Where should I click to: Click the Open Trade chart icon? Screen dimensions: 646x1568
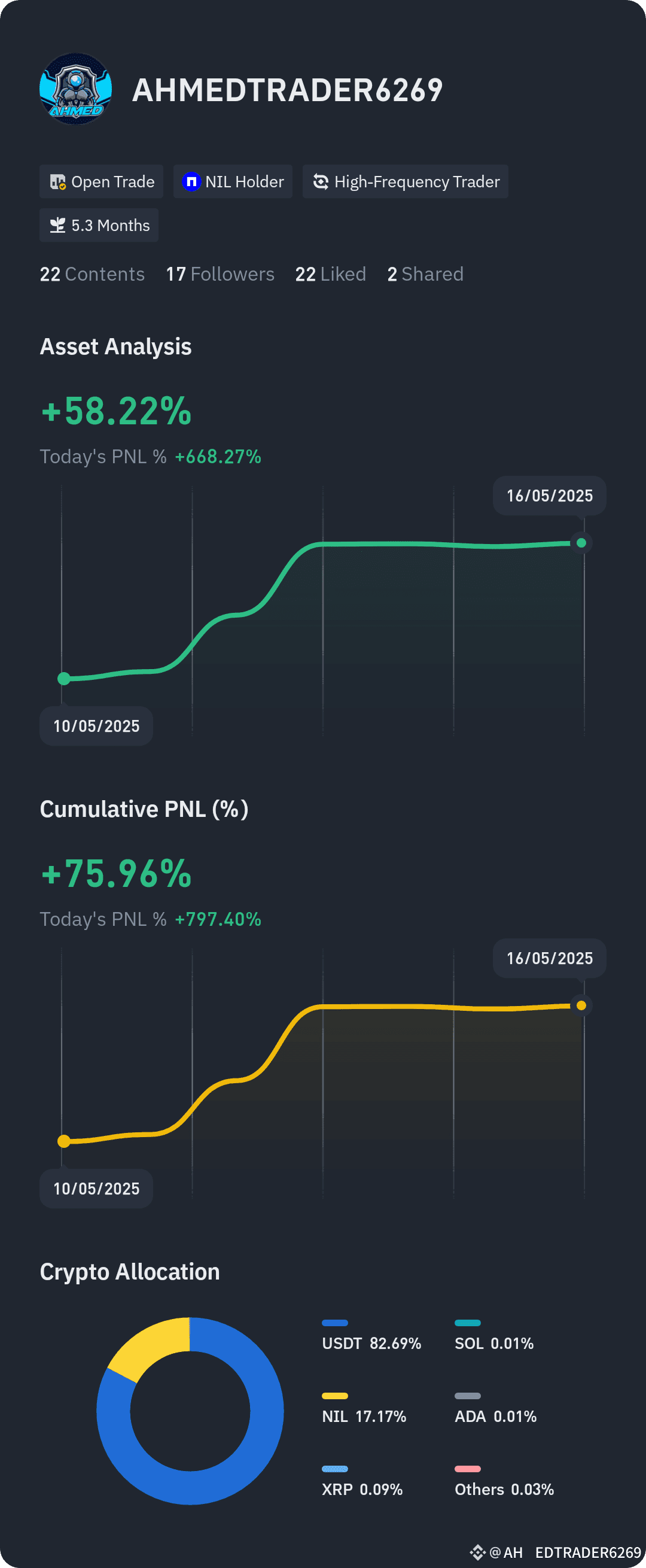click(x=58, y=181)
